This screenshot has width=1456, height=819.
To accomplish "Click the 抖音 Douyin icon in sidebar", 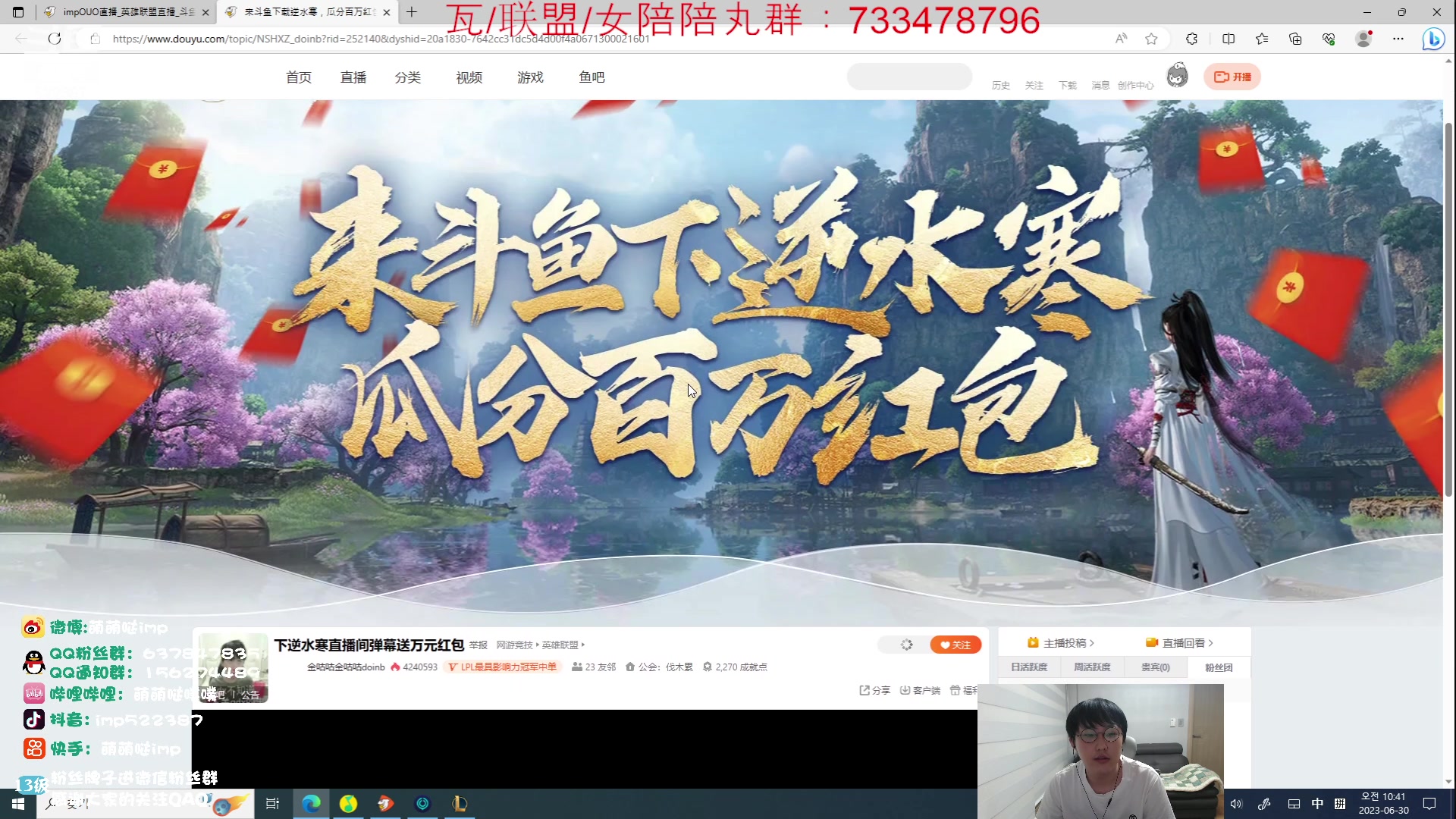I will (x=33, y=720).
